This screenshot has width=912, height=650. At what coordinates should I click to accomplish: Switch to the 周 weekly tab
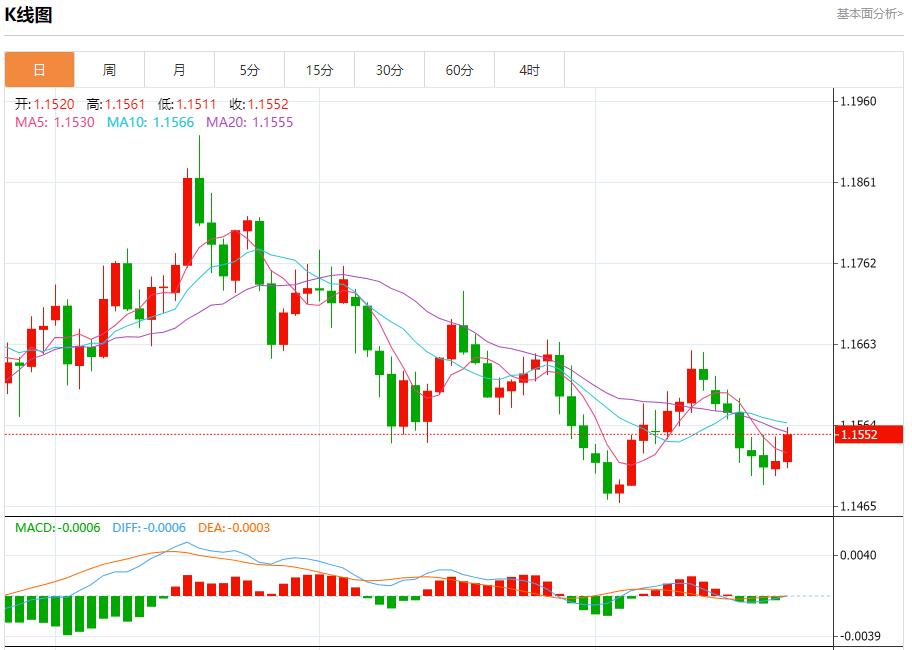point(109,70)
